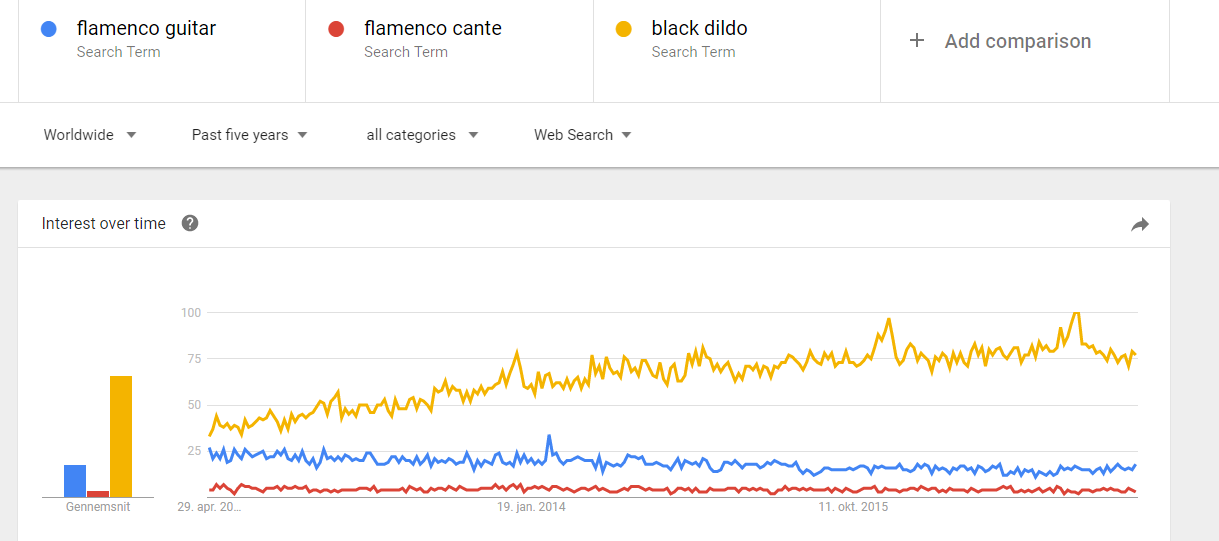Click the share arrow icon
The image size is (1219, 541).
pos(1140,225)
